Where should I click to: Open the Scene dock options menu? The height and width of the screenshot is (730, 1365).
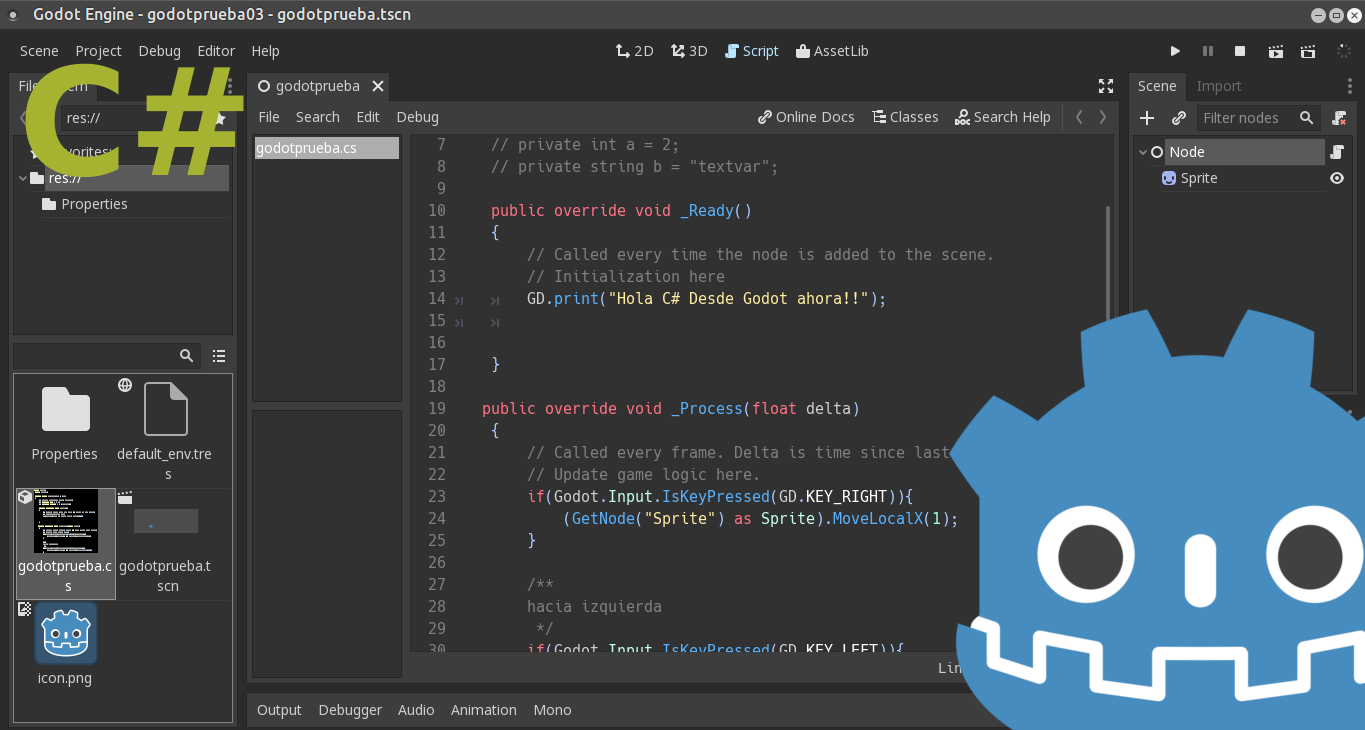pyautogui.click(x=1349, y=86)
